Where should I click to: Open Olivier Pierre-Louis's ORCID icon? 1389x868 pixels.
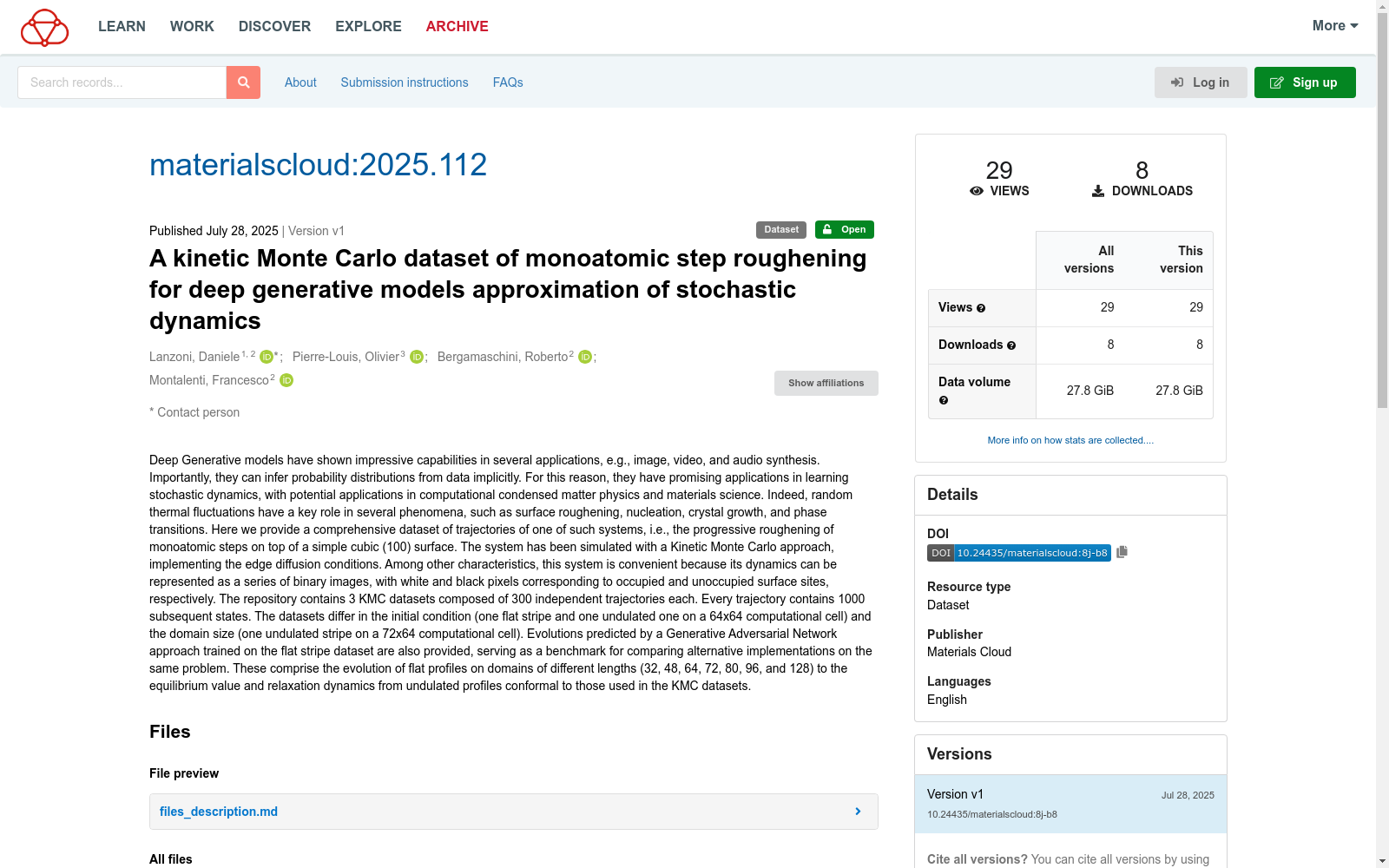point(417,357)
